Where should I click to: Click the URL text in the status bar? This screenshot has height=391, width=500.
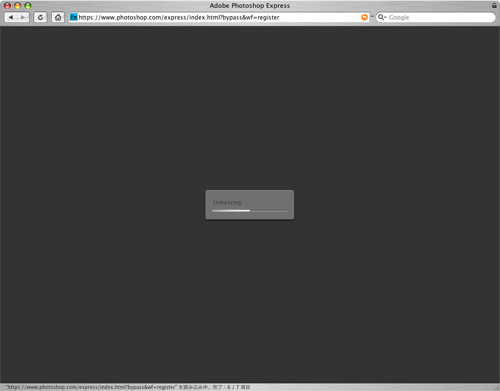tap(91, 387)
